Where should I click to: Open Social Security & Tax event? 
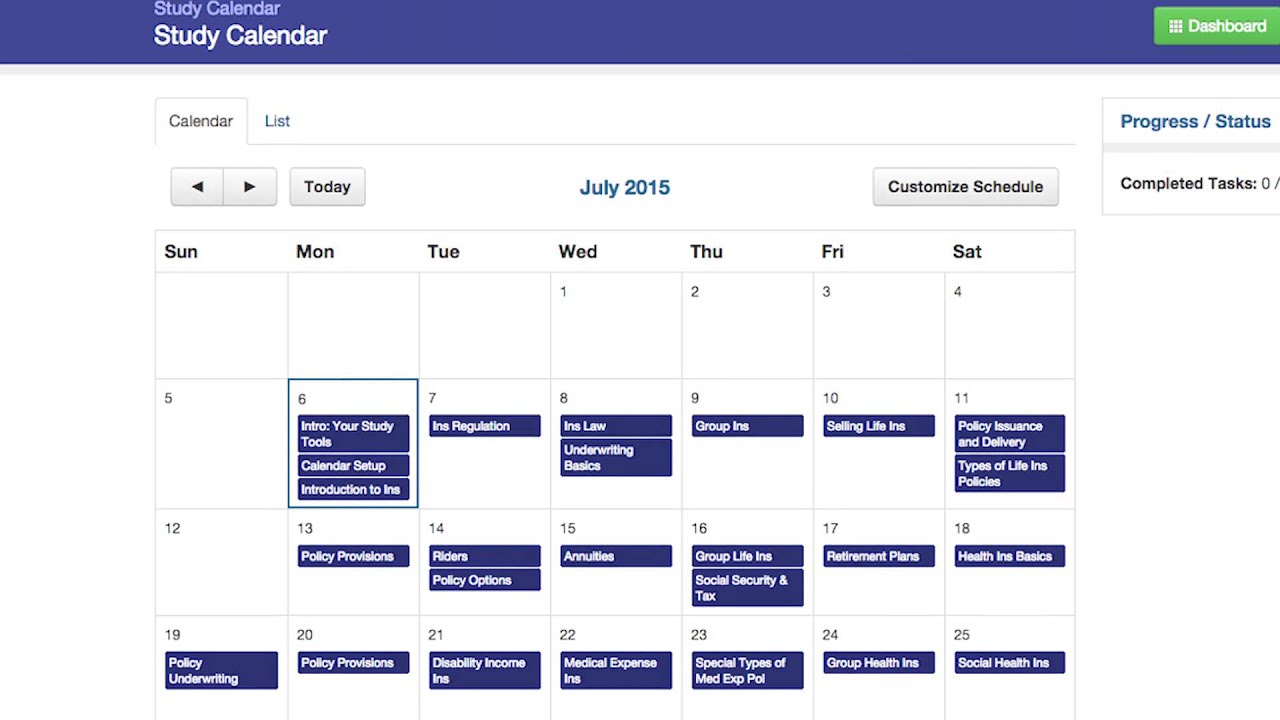(747, 588)
